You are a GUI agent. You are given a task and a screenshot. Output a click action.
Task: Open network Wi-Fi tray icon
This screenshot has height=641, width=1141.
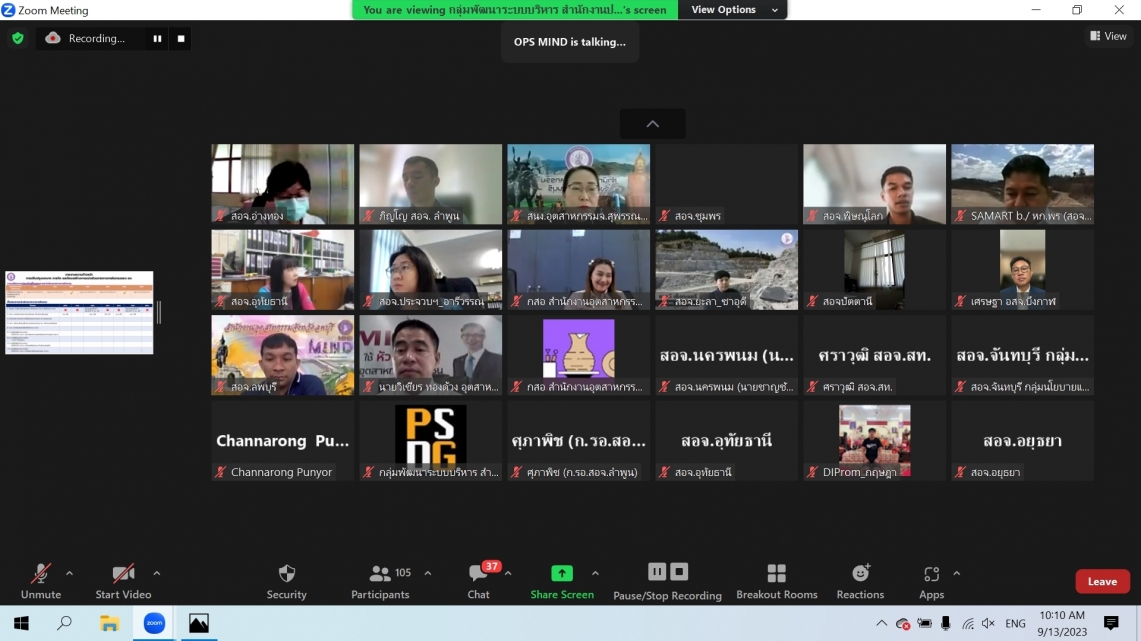(x=967, y=624)
